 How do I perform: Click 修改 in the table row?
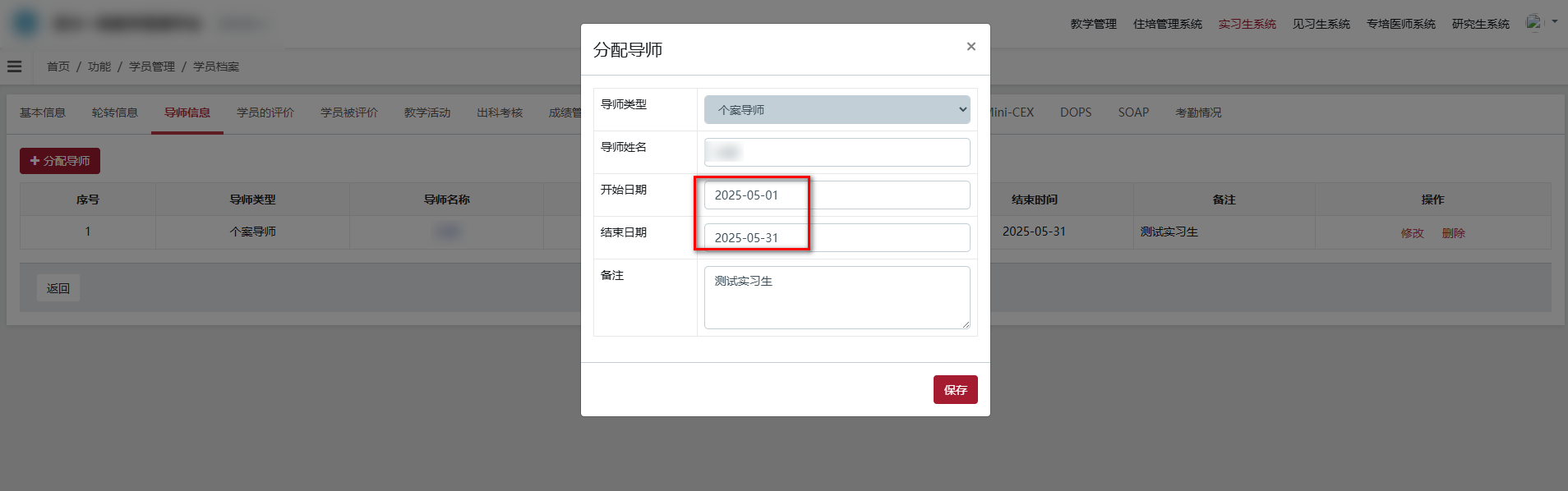[1413, 233]
